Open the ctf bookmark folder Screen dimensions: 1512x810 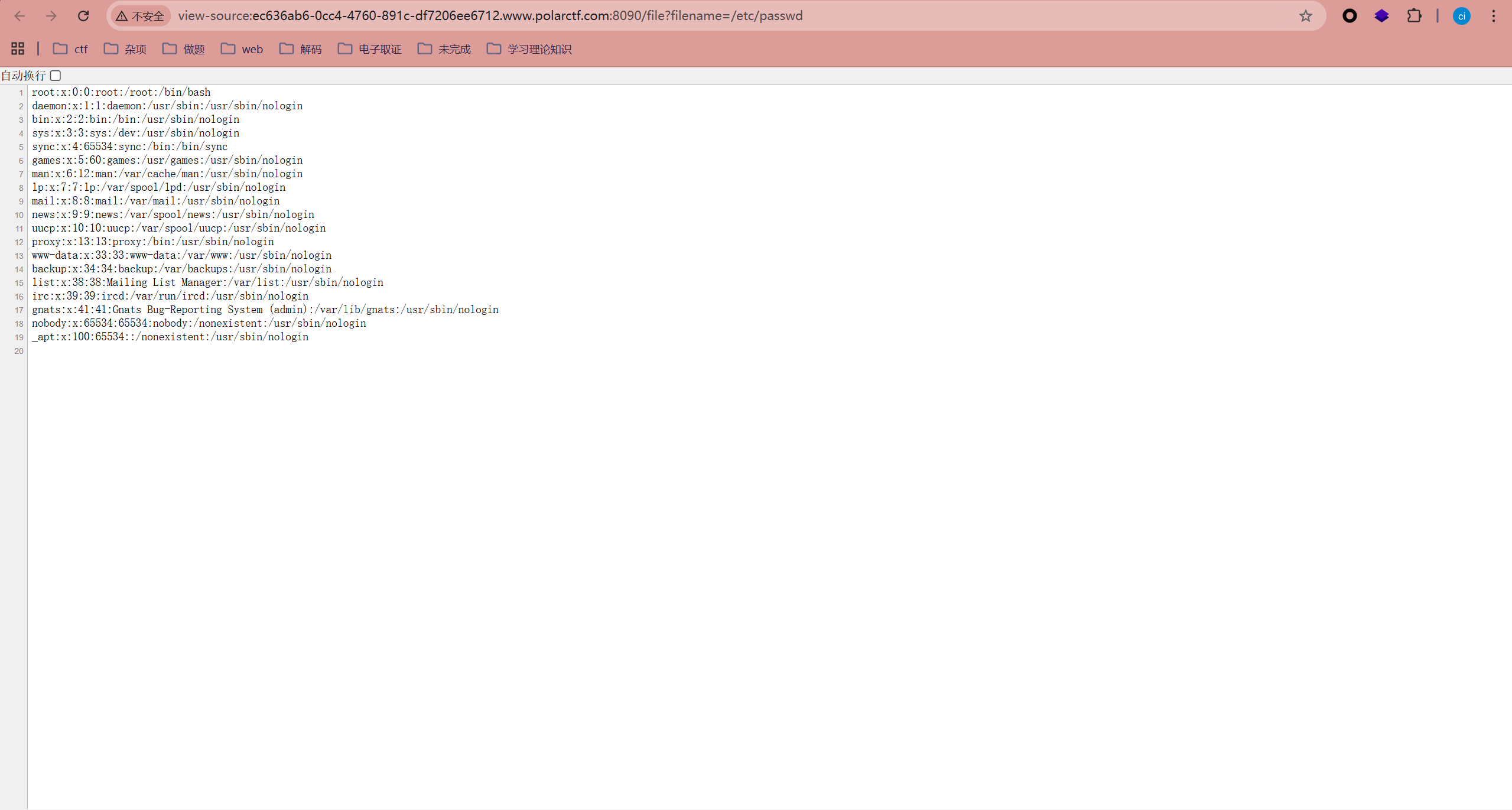pyautogui.click(x=70, y=49)
